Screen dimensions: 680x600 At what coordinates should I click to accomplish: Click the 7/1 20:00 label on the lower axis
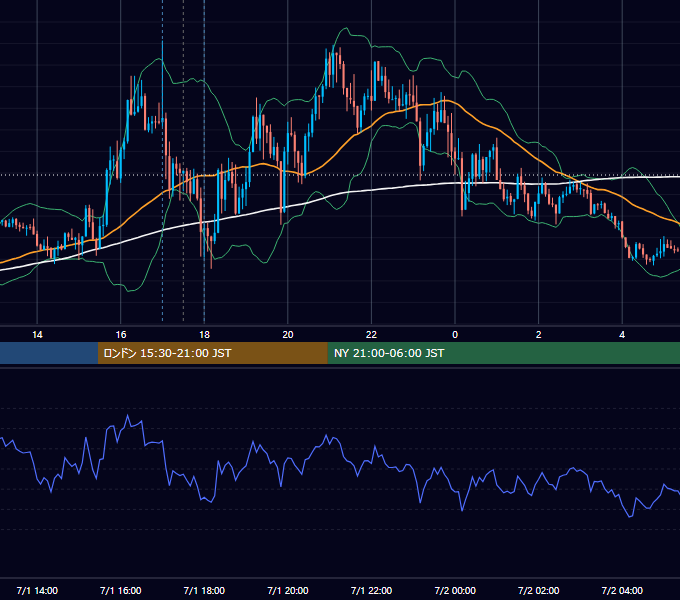[288, 590]
